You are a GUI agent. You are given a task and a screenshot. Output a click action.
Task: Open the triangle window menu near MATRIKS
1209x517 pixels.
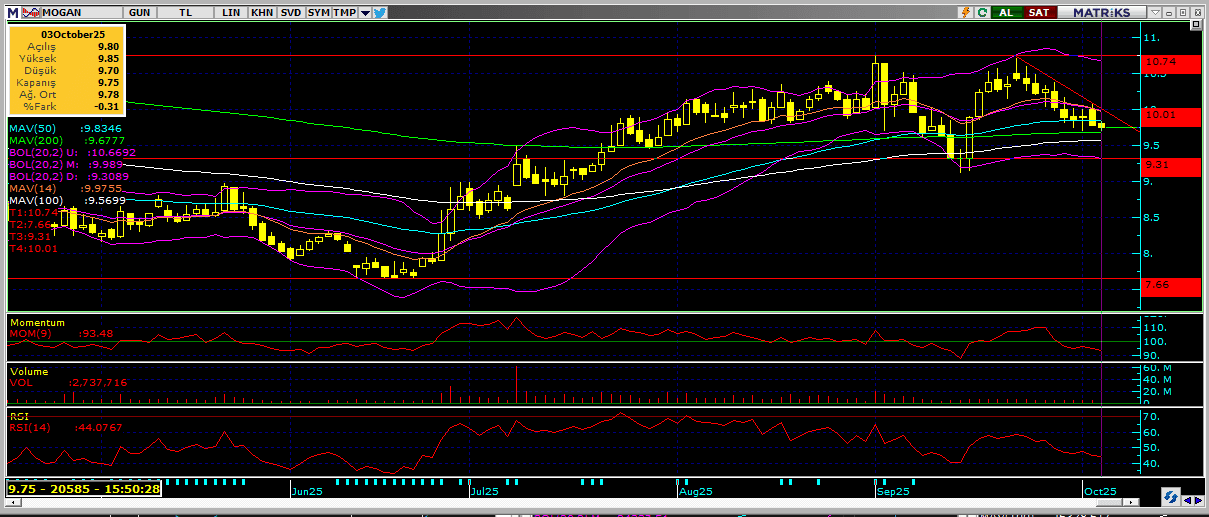coord(1154,12)
